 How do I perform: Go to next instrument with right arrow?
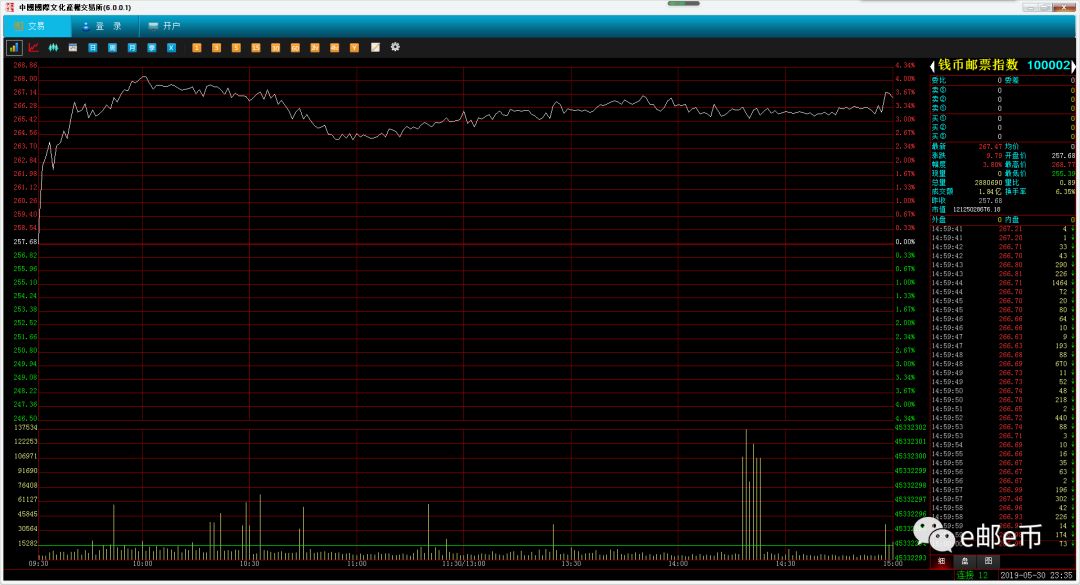[1073, 66]
